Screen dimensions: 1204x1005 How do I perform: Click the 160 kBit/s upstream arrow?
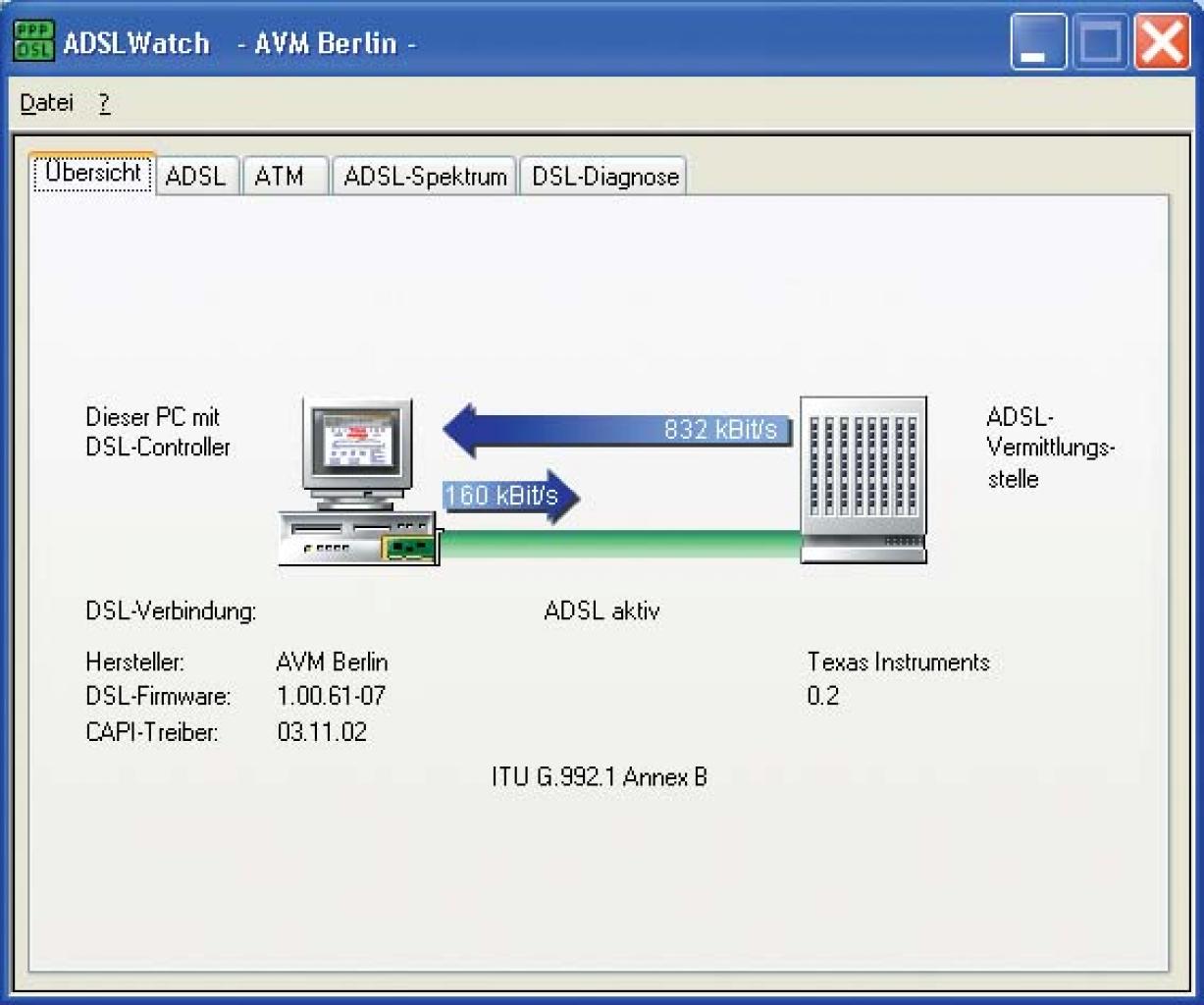point(511,496)
